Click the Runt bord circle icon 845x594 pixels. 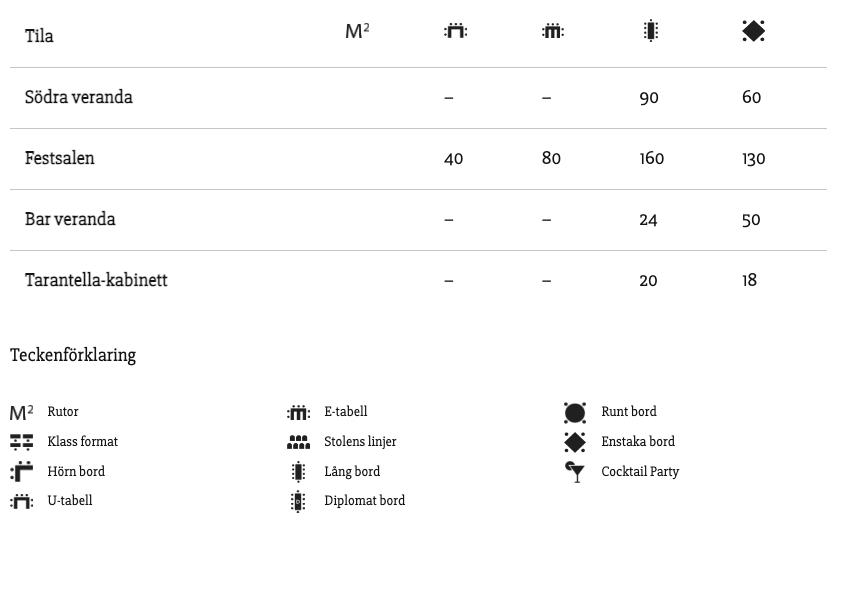tap(575, 413)
